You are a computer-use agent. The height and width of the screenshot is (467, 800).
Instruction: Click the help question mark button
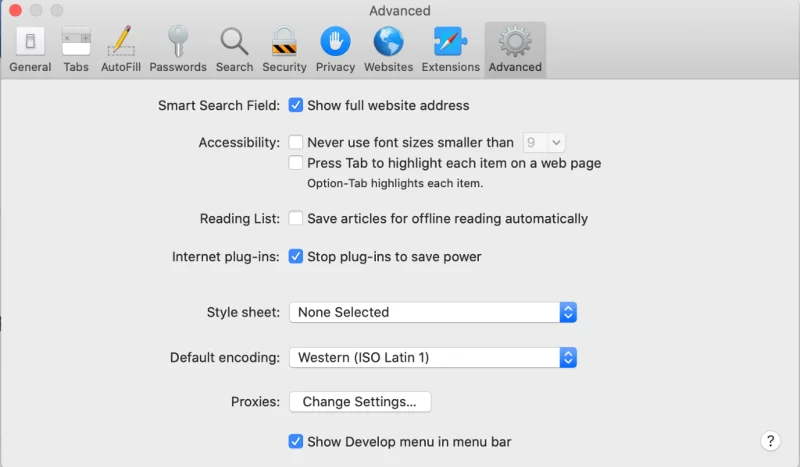coord(770,440)
